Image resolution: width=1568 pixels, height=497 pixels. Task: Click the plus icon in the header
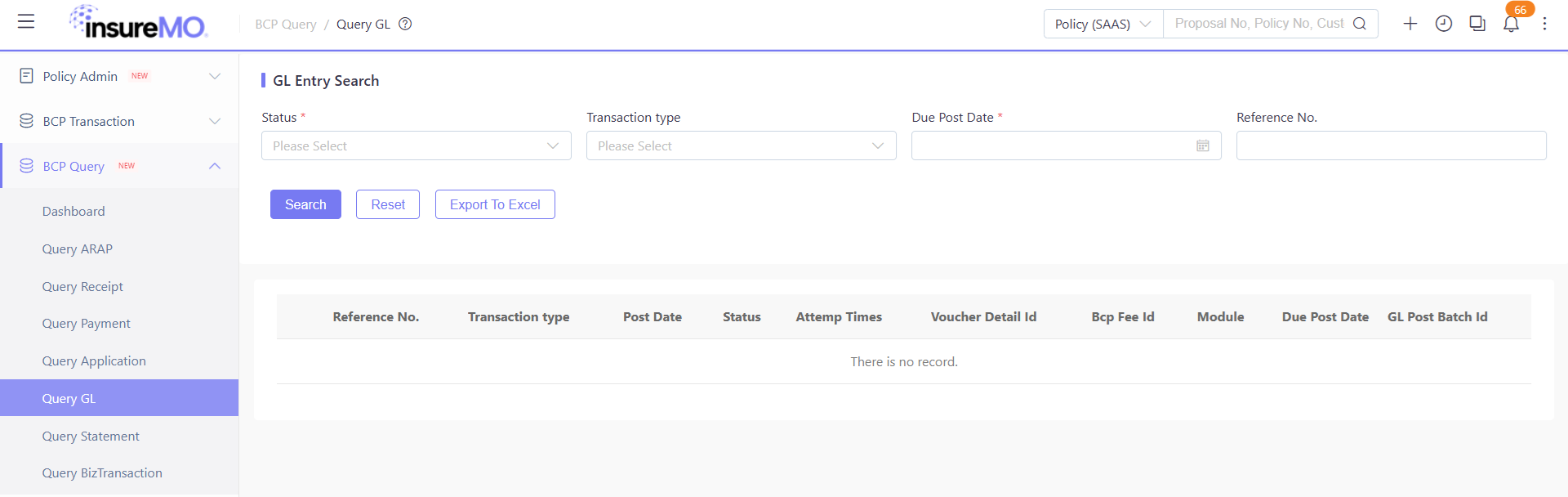point(1410,24)
